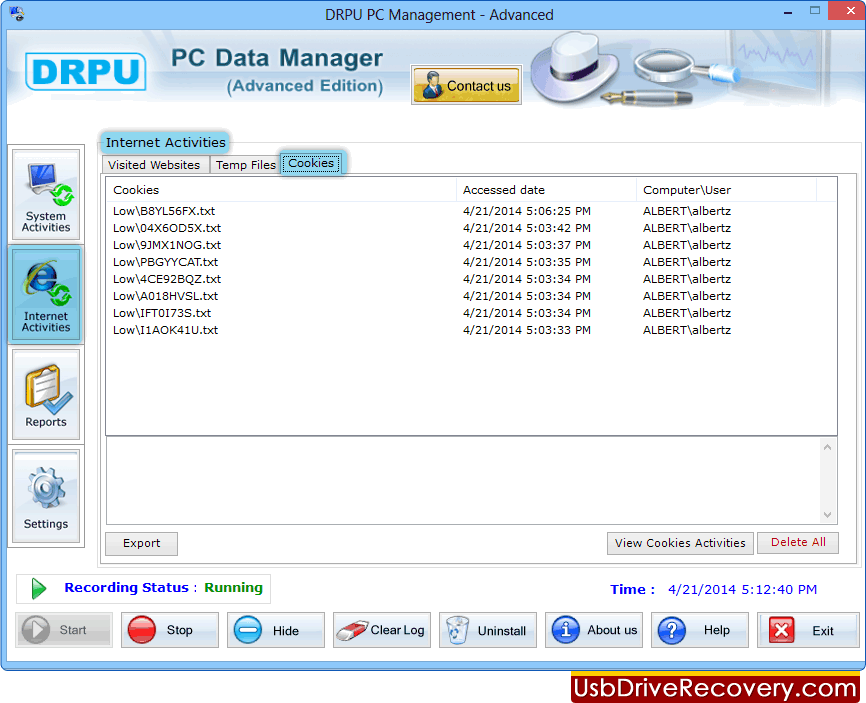Click the Start recording button

click(x=64, y=630)
